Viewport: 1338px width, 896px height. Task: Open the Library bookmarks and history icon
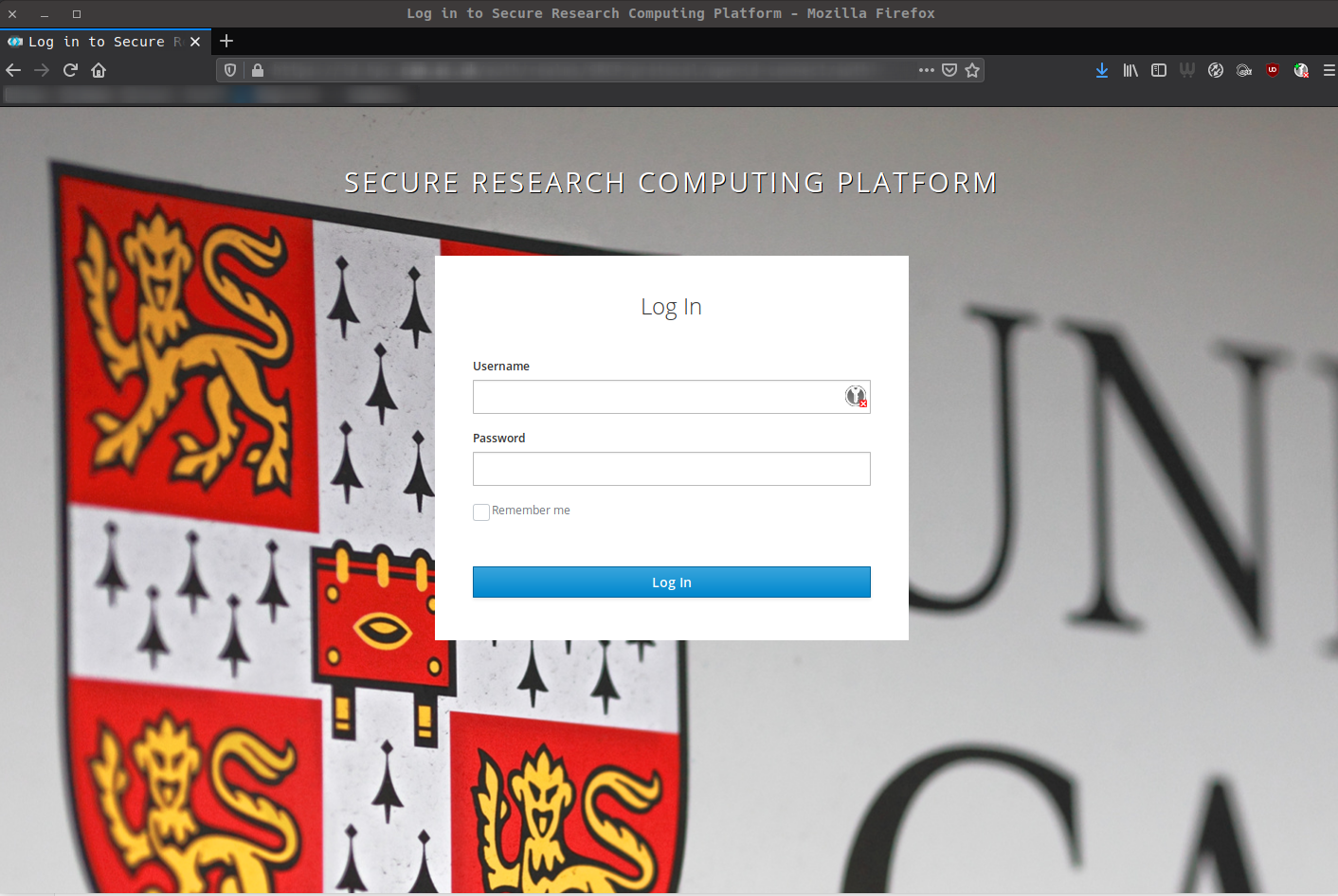click(x=1130, y=70)
